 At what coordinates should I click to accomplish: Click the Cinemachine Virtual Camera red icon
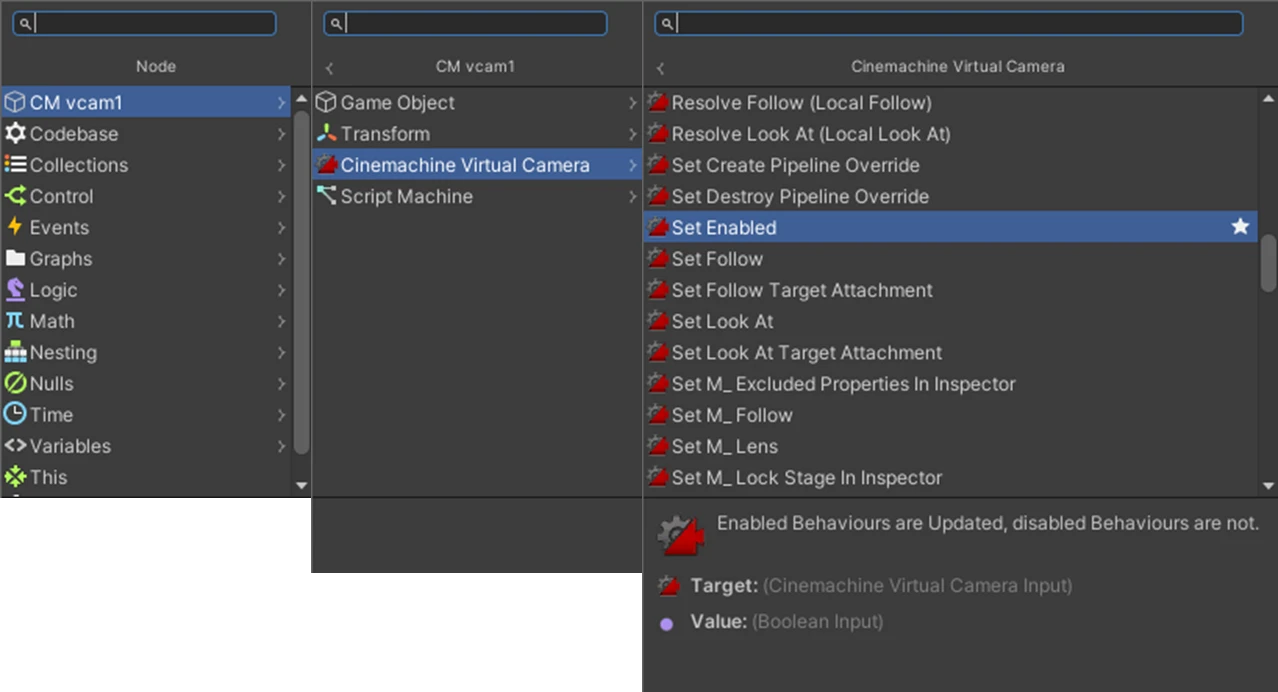click(x=326, y=165)
